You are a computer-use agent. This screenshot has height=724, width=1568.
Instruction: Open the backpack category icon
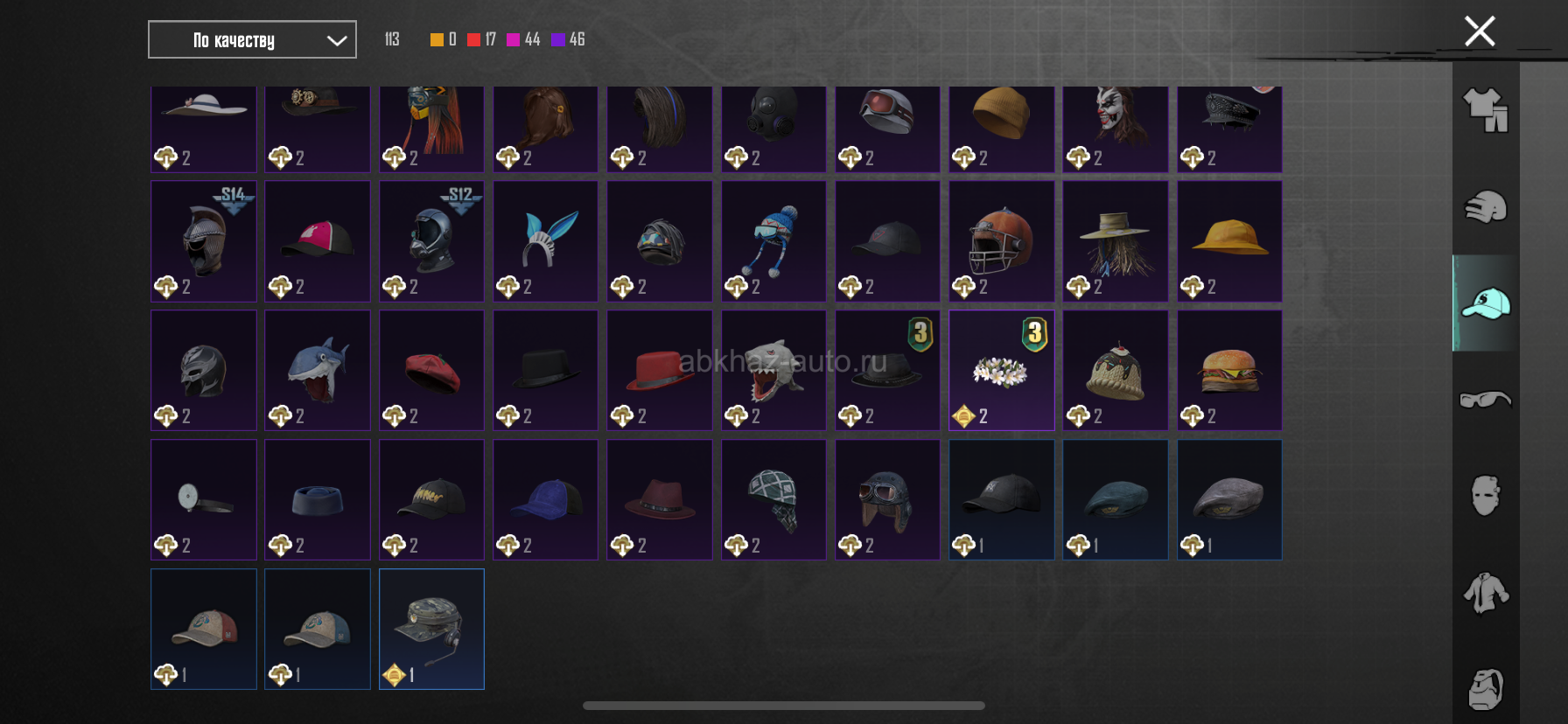coord(1486,689)
